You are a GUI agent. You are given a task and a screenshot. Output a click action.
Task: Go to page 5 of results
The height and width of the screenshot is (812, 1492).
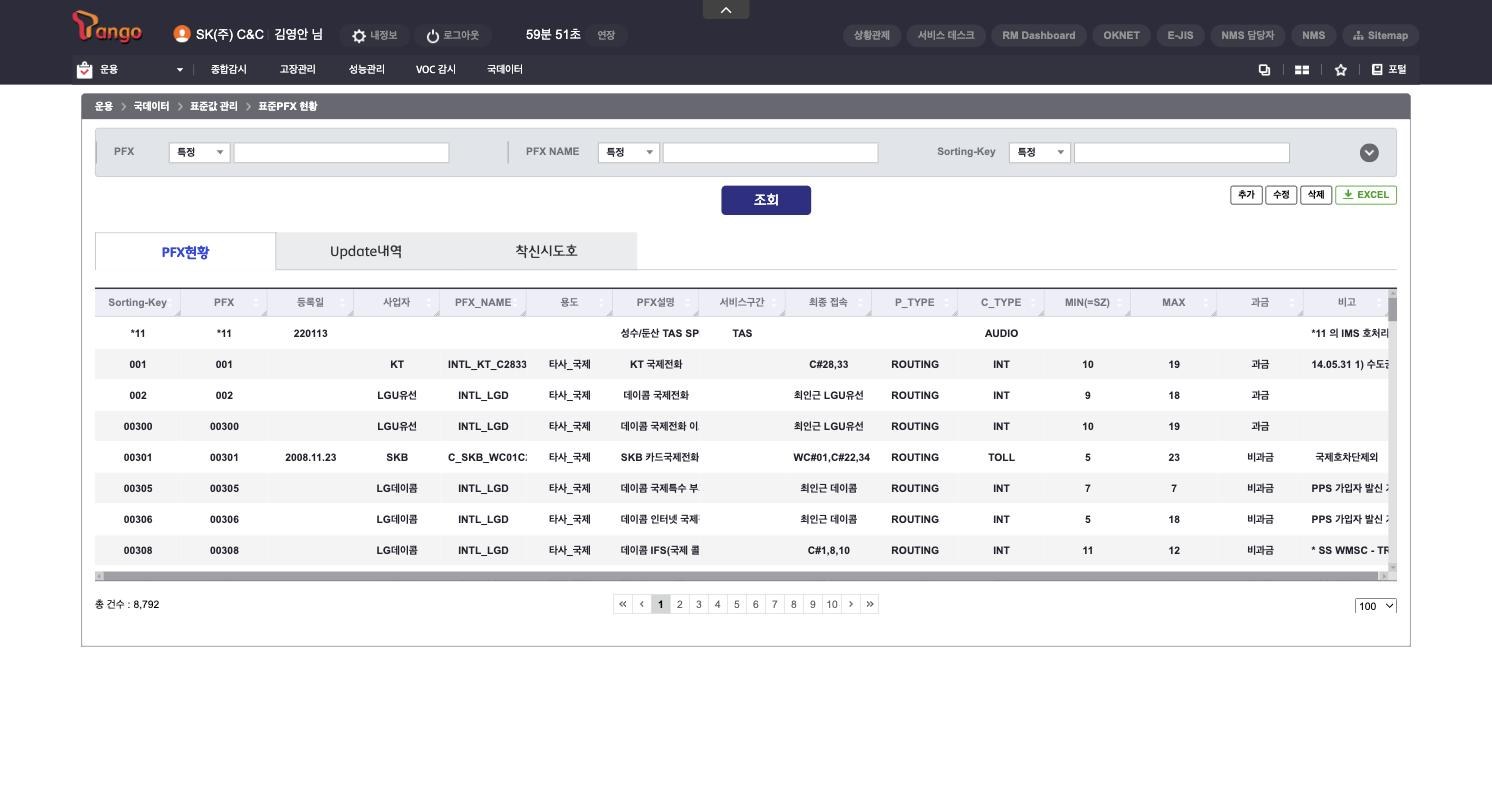737,604
